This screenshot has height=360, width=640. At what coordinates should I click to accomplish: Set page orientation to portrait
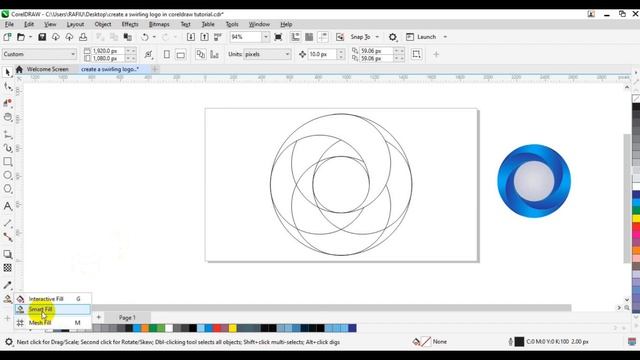pyautogui.click(x=167, y=54)
